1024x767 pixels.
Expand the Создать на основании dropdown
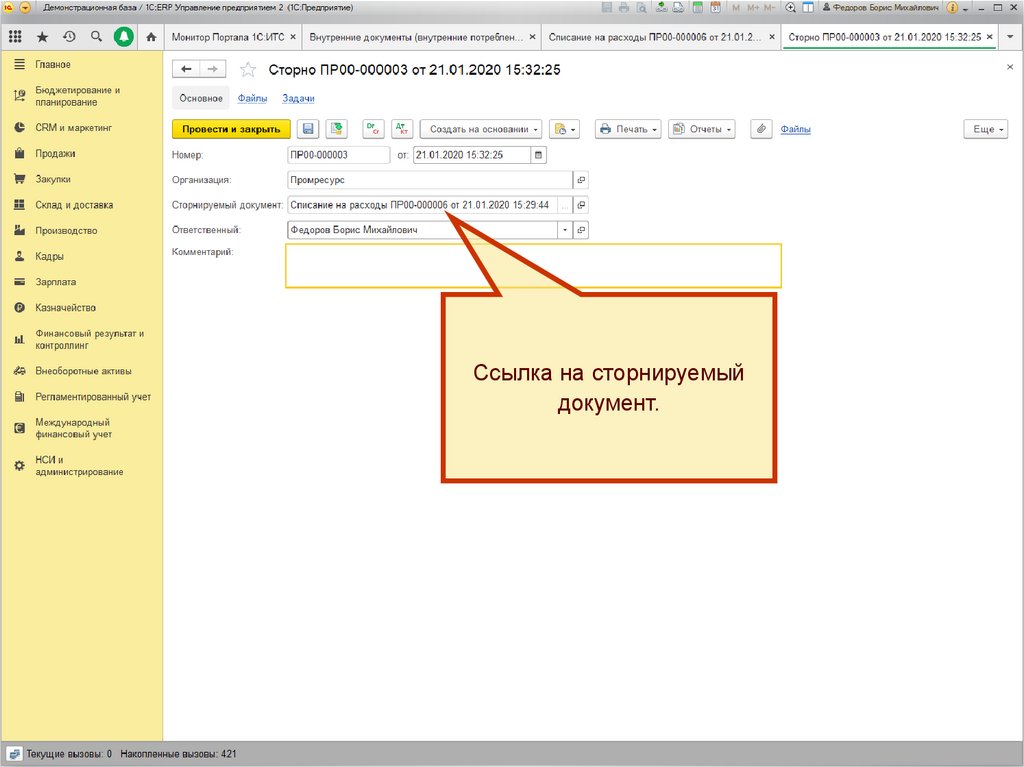point(481,129)
